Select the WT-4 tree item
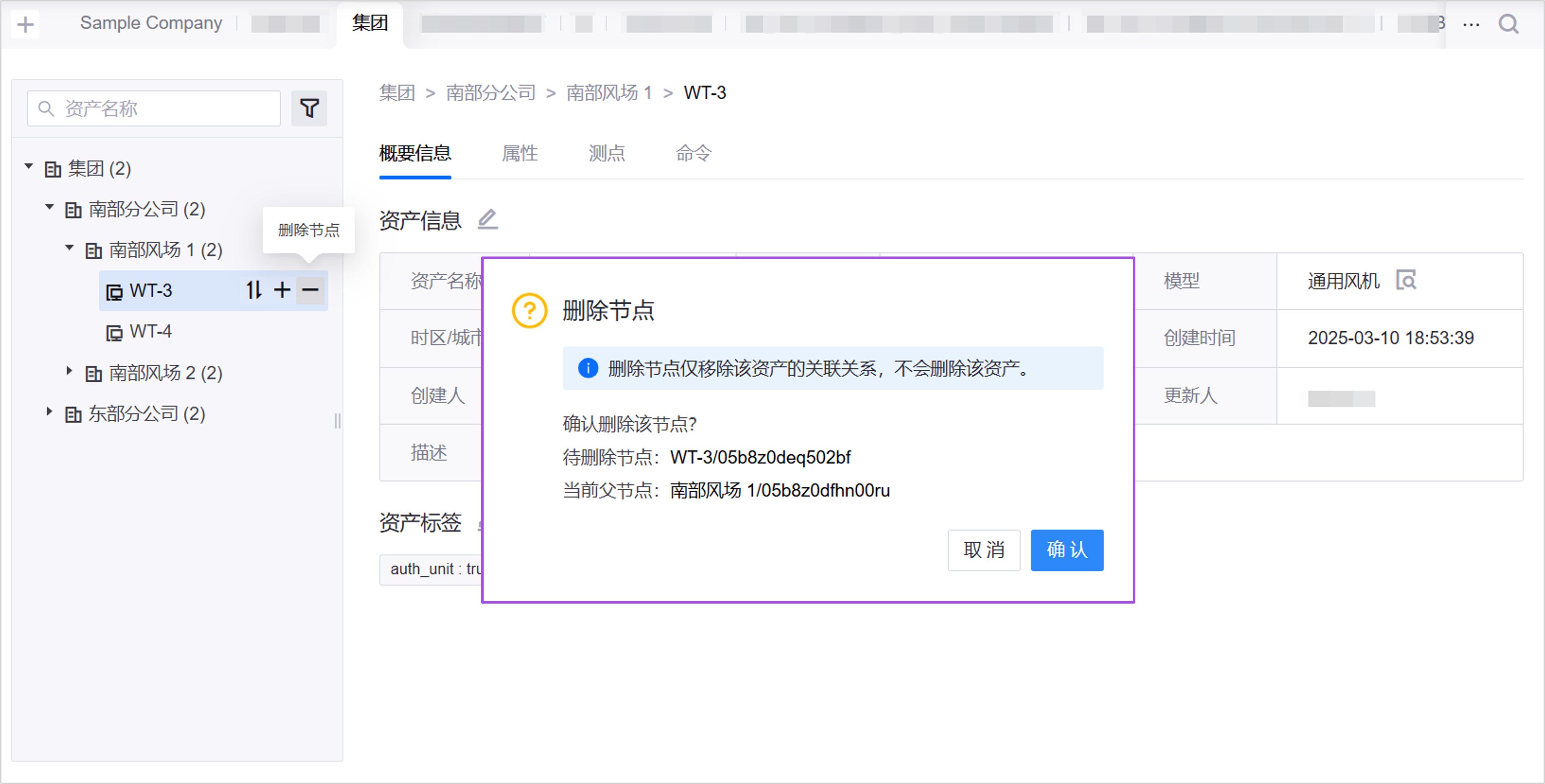 pyautogui.click(x=150, y=331)
